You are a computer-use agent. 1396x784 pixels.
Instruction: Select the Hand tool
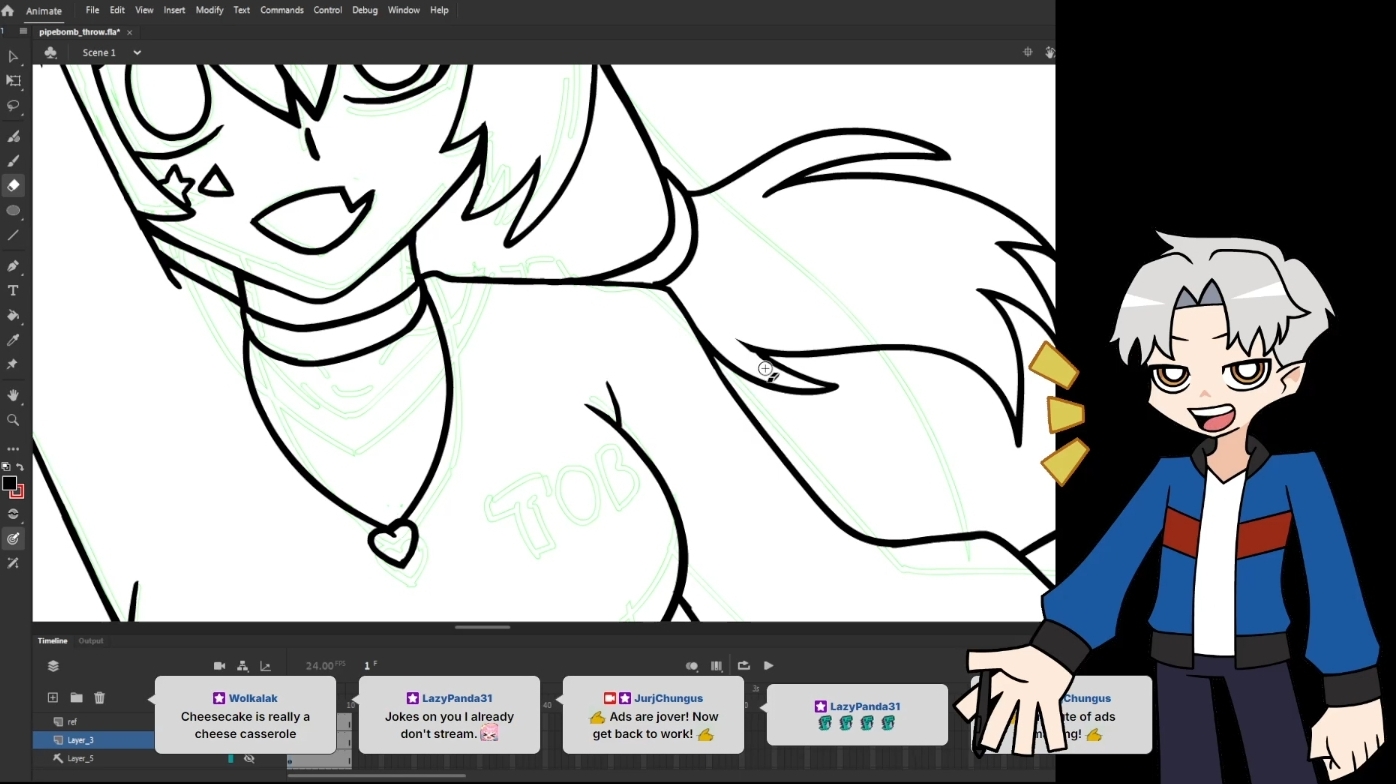(x=13, y=396)
